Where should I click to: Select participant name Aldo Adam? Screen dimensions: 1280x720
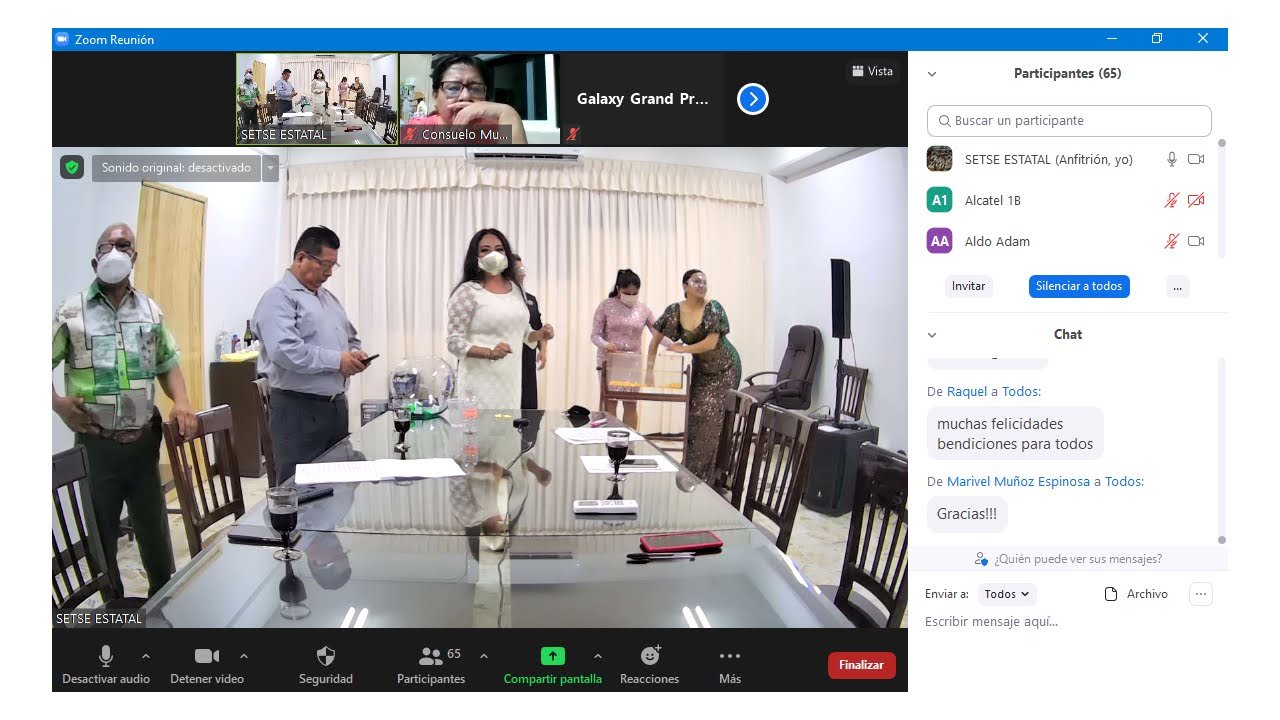997,241
